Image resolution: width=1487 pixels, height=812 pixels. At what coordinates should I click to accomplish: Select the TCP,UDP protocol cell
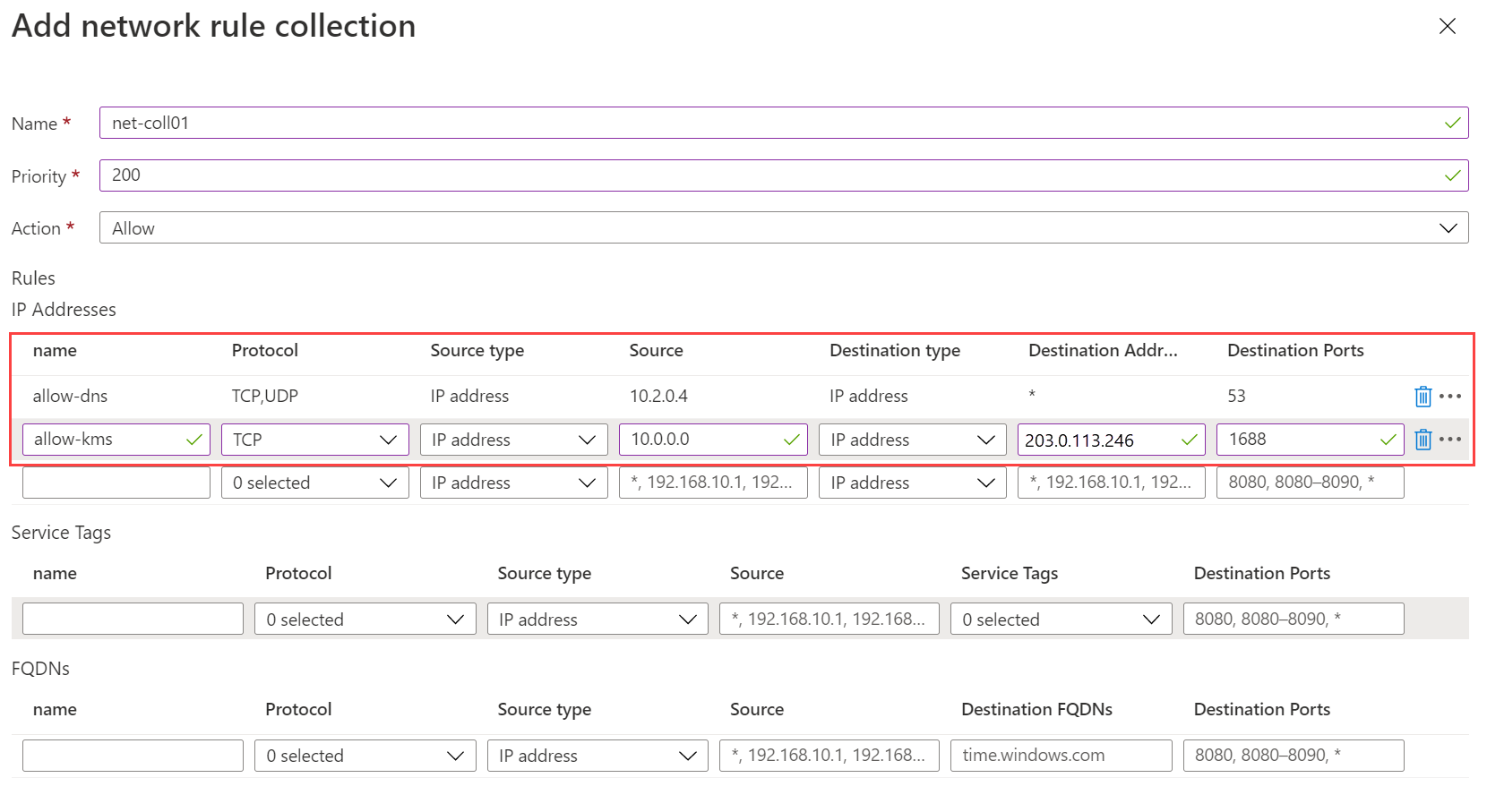[x=265, y=396]
